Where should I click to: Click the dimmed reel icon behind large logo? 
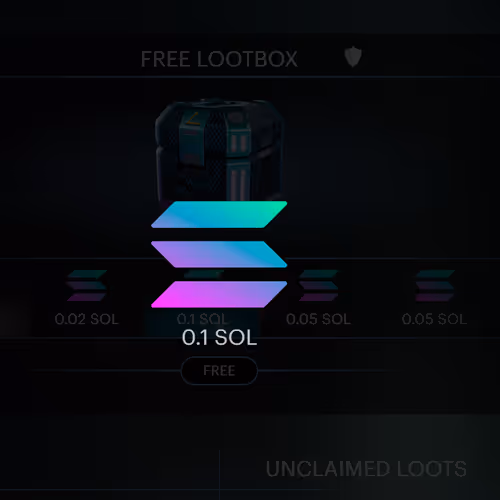pyautogui.click(x=203, y=274)
